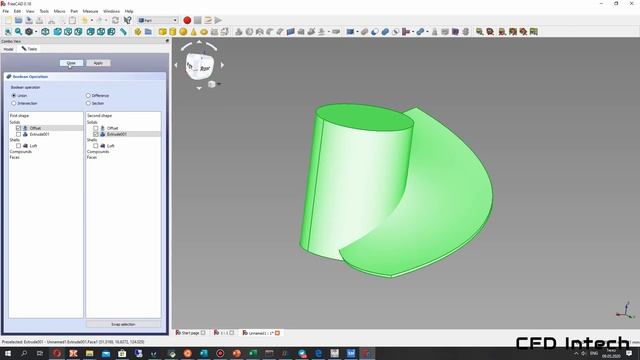This screenshot has height=360, width=640.
Task: Open Windows taskbar search
Action: pos(24,353)
